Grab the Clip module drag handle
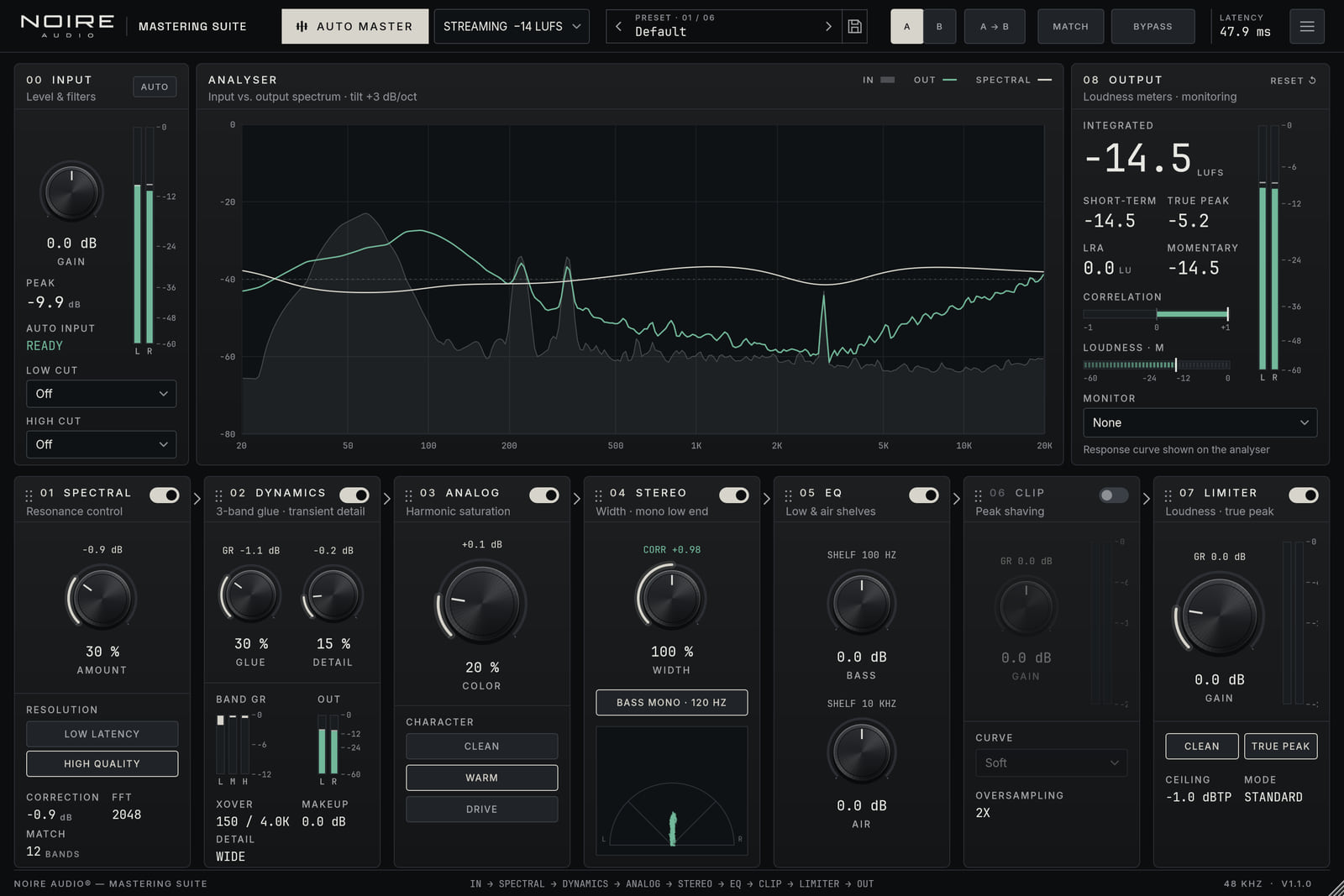1344x896 pixels. tap(979, 495)
